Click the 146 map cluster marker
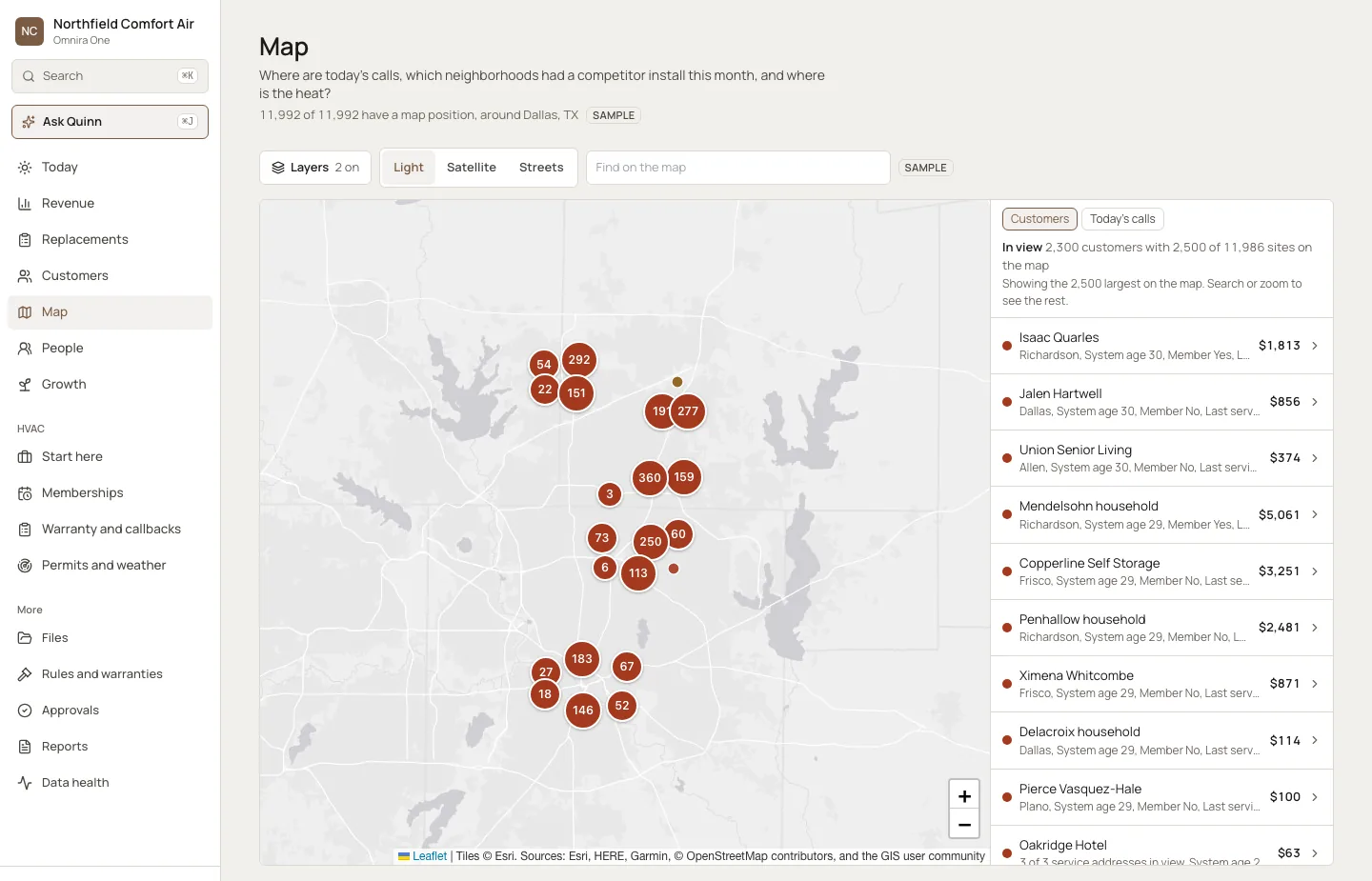The height and width of the screenshot is (881, 1372). (583, 711)
